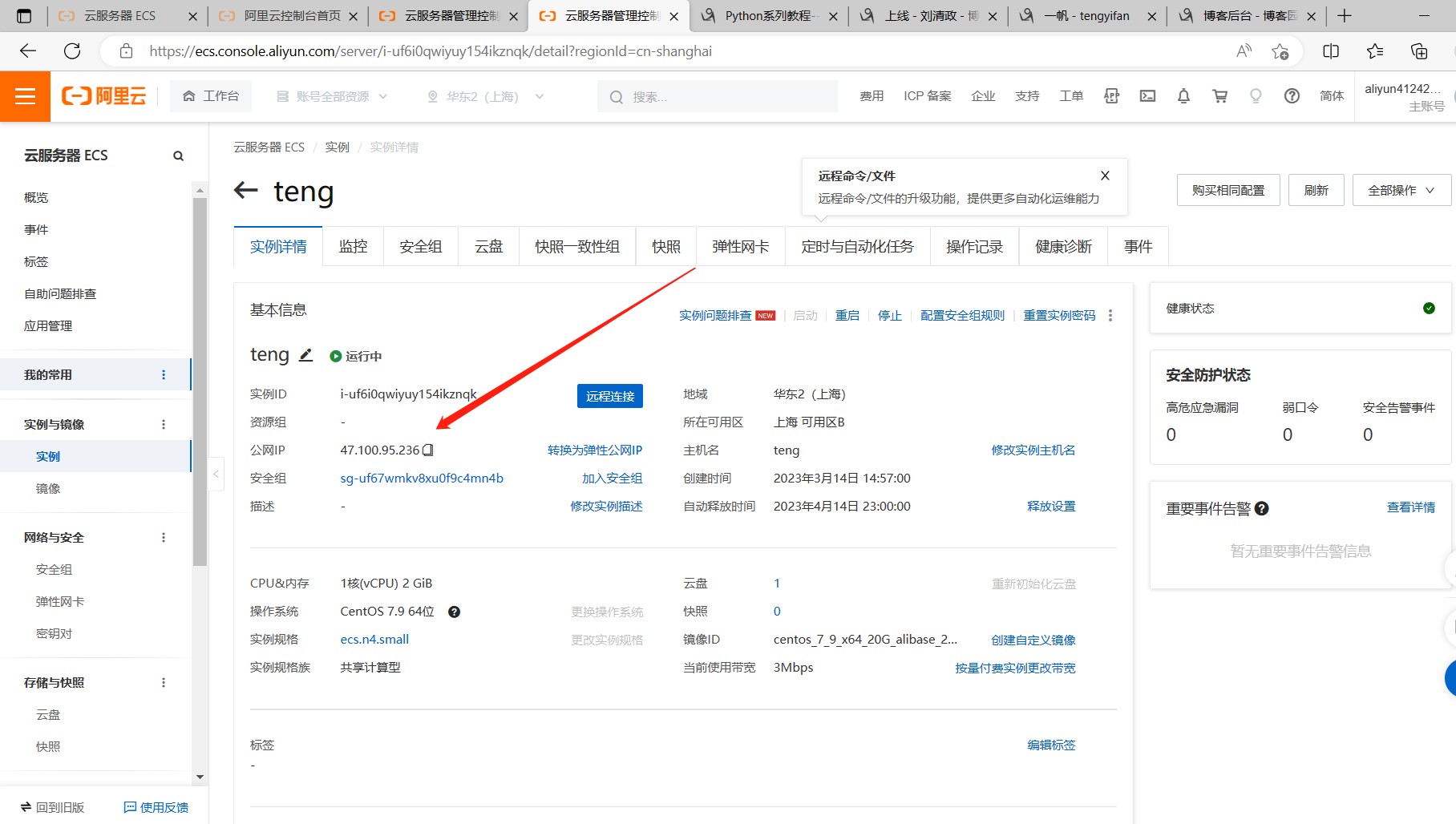The image size is (1456, 824).
Task: Click 修改实例主机名 link
Action: [1033, 450]
